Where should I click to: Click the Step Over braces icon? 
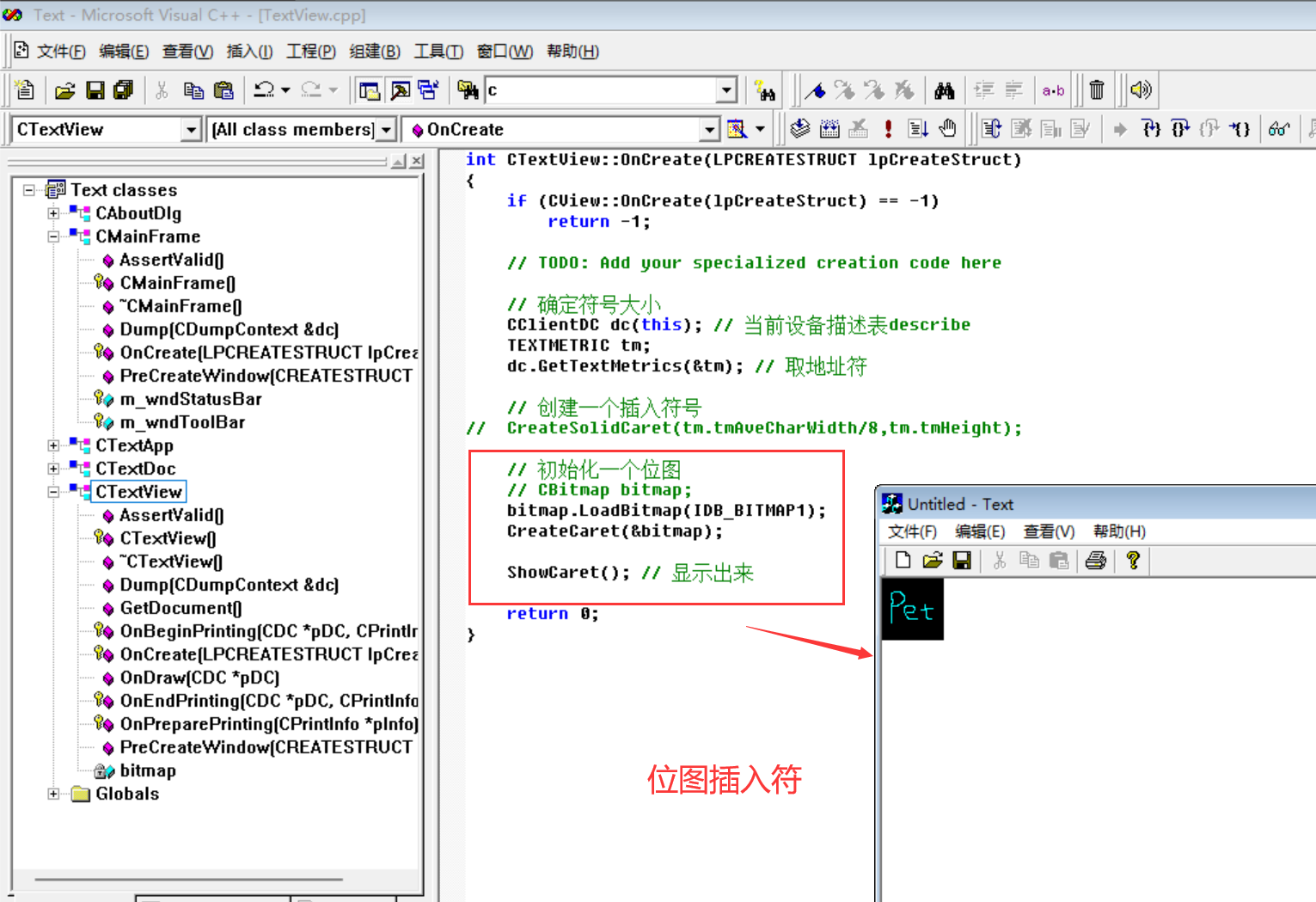pyautogui.click(x=1180, y=129)
